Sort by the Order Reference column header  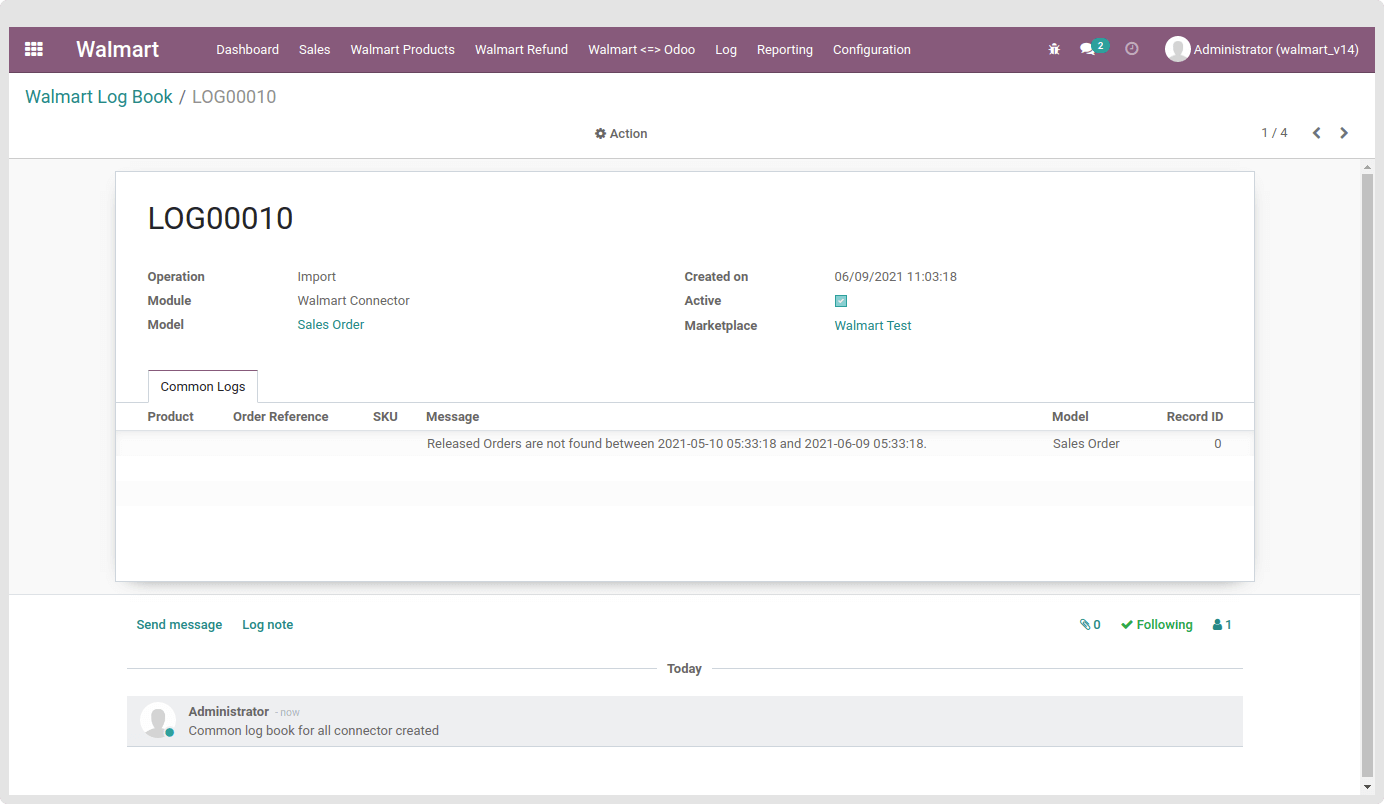tap(281, 417)
